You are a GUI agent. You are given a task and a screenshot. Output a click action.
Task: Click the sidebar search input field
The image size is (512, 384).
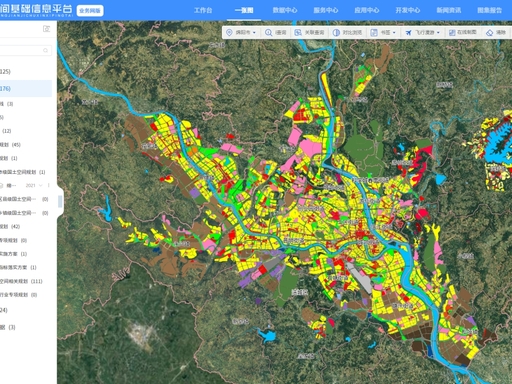[26, 50]
